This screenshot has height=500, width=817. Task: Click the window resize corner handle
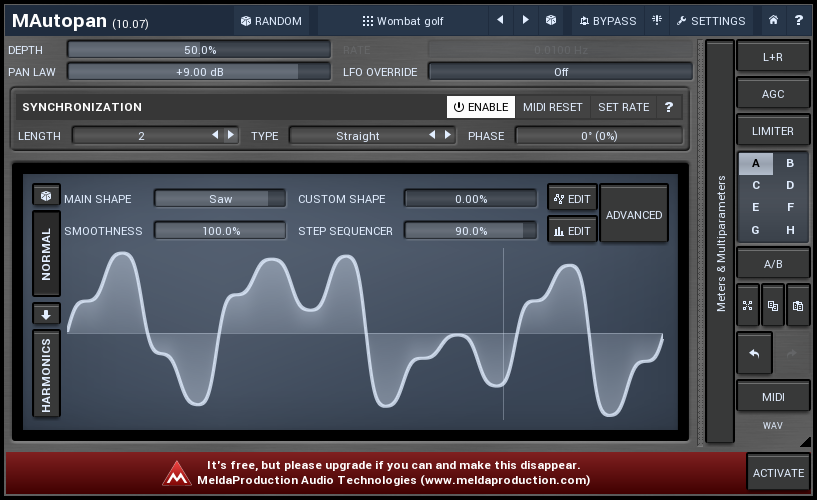tap(805, 442)
